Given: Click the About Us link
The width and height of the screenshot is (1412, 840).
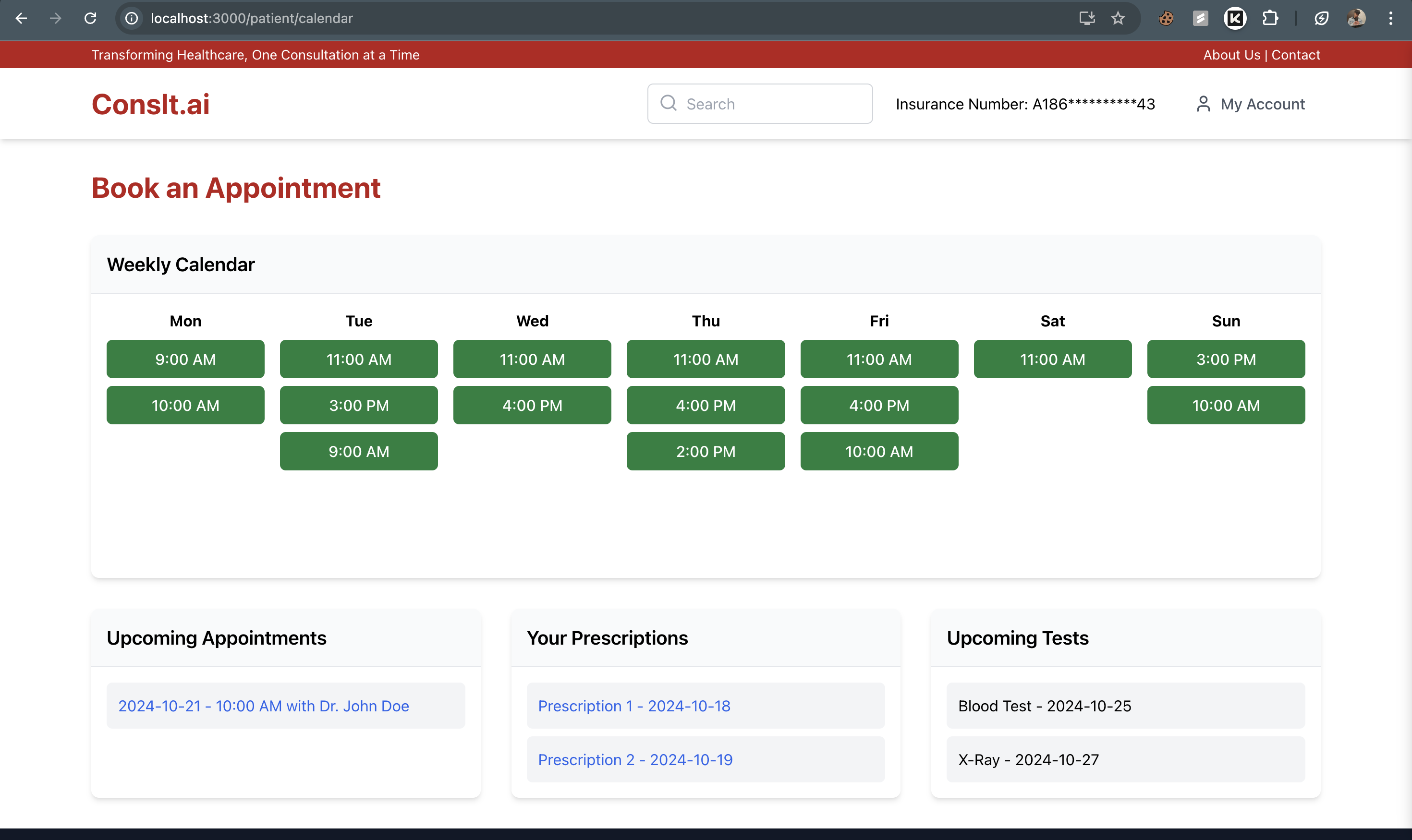Looking at the screenshot, I should pyautogui.click(x=1231, y=55).
